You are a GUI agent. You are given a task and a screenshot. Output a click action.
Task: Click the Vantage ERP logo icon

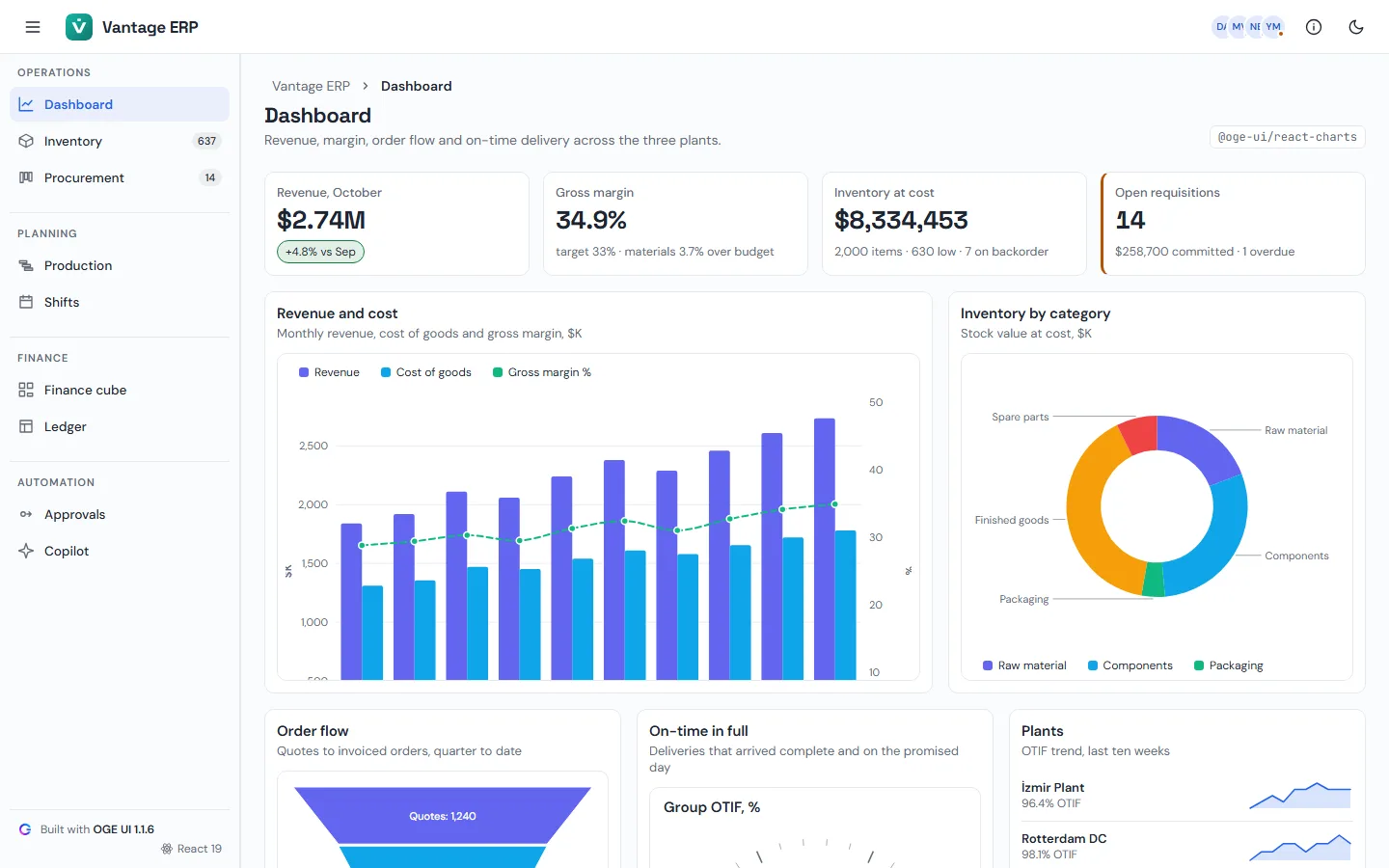(79, 27)
